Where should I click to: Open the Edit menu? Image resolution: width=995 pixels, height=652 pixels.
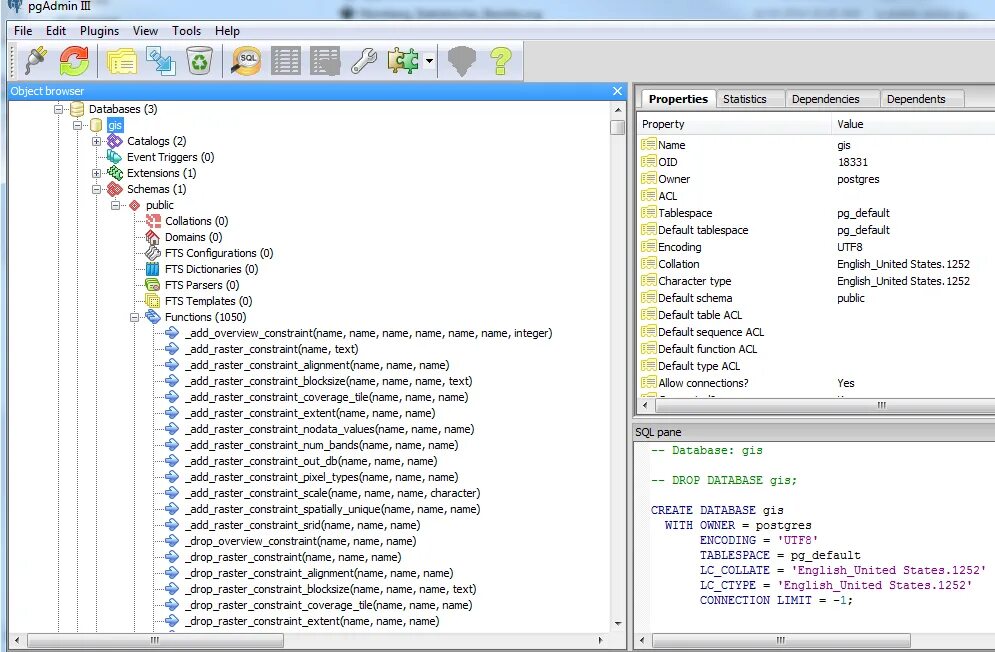click(56, 30)
